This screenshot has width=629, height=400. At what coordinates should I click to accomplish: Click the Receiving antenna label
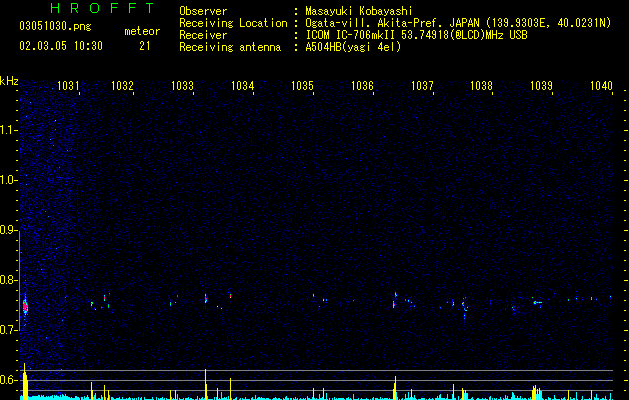pos(230,47)
